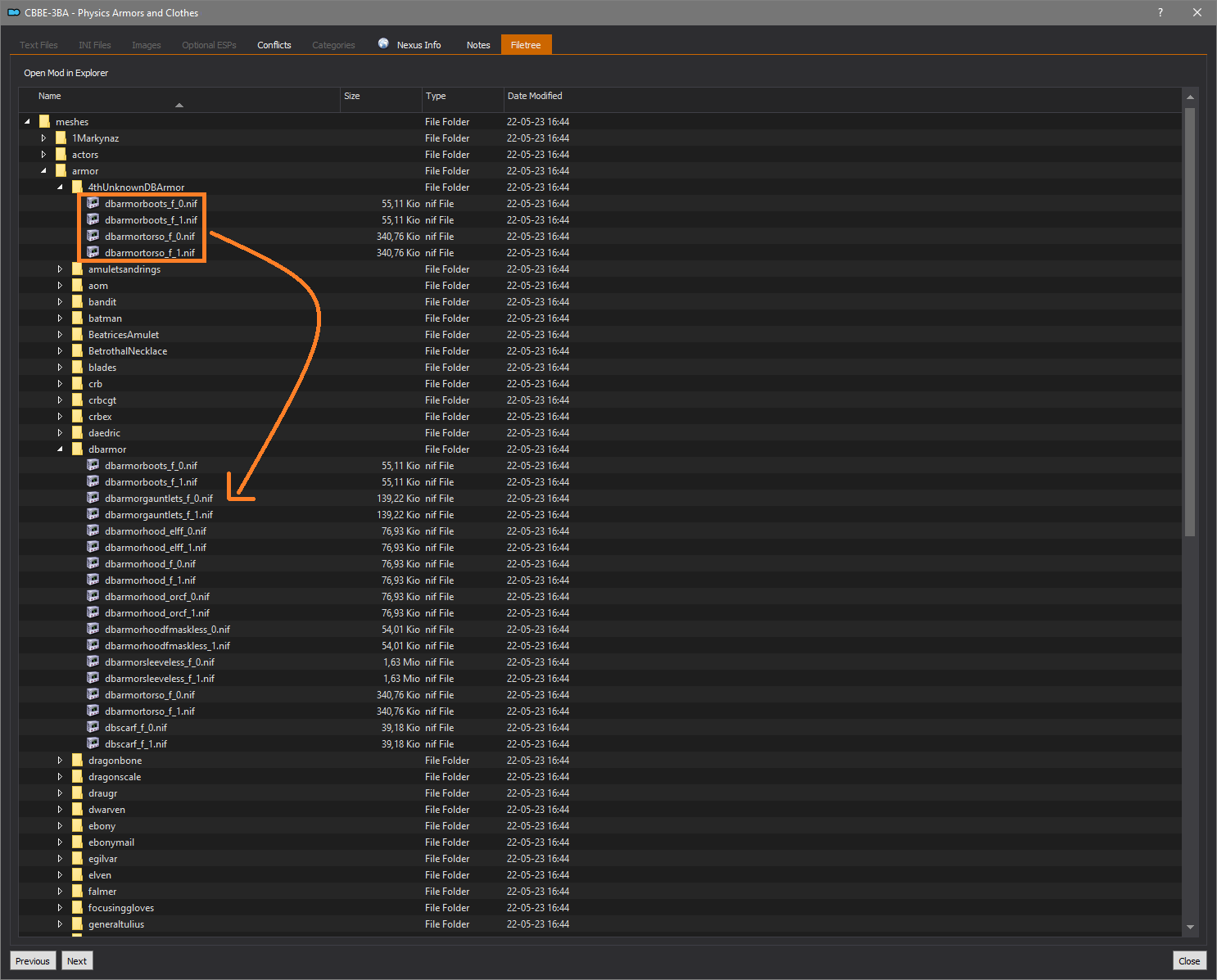The height and width of the screenshot is (980, 1217).
Task: Click the falmer folder icon
Action: click(x=77, y=891)
